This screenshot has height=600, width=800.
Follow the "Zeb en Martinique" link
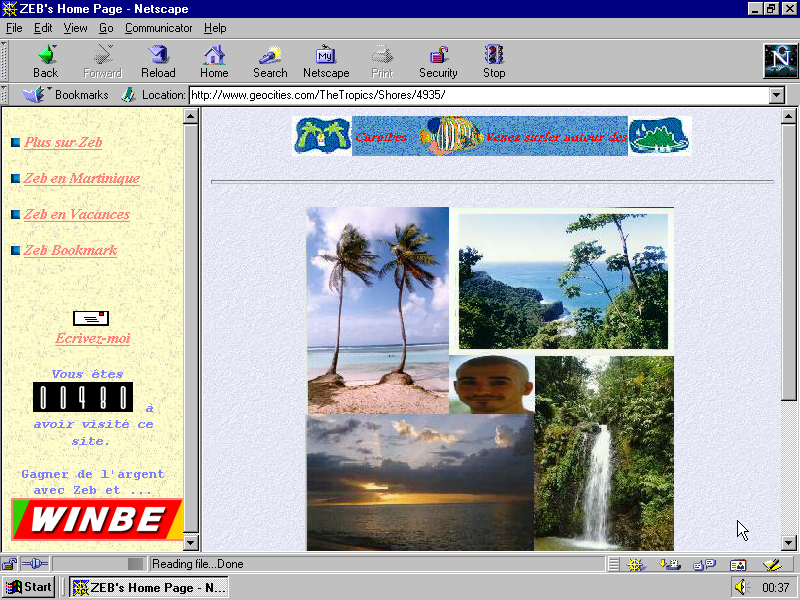(82, 178)
